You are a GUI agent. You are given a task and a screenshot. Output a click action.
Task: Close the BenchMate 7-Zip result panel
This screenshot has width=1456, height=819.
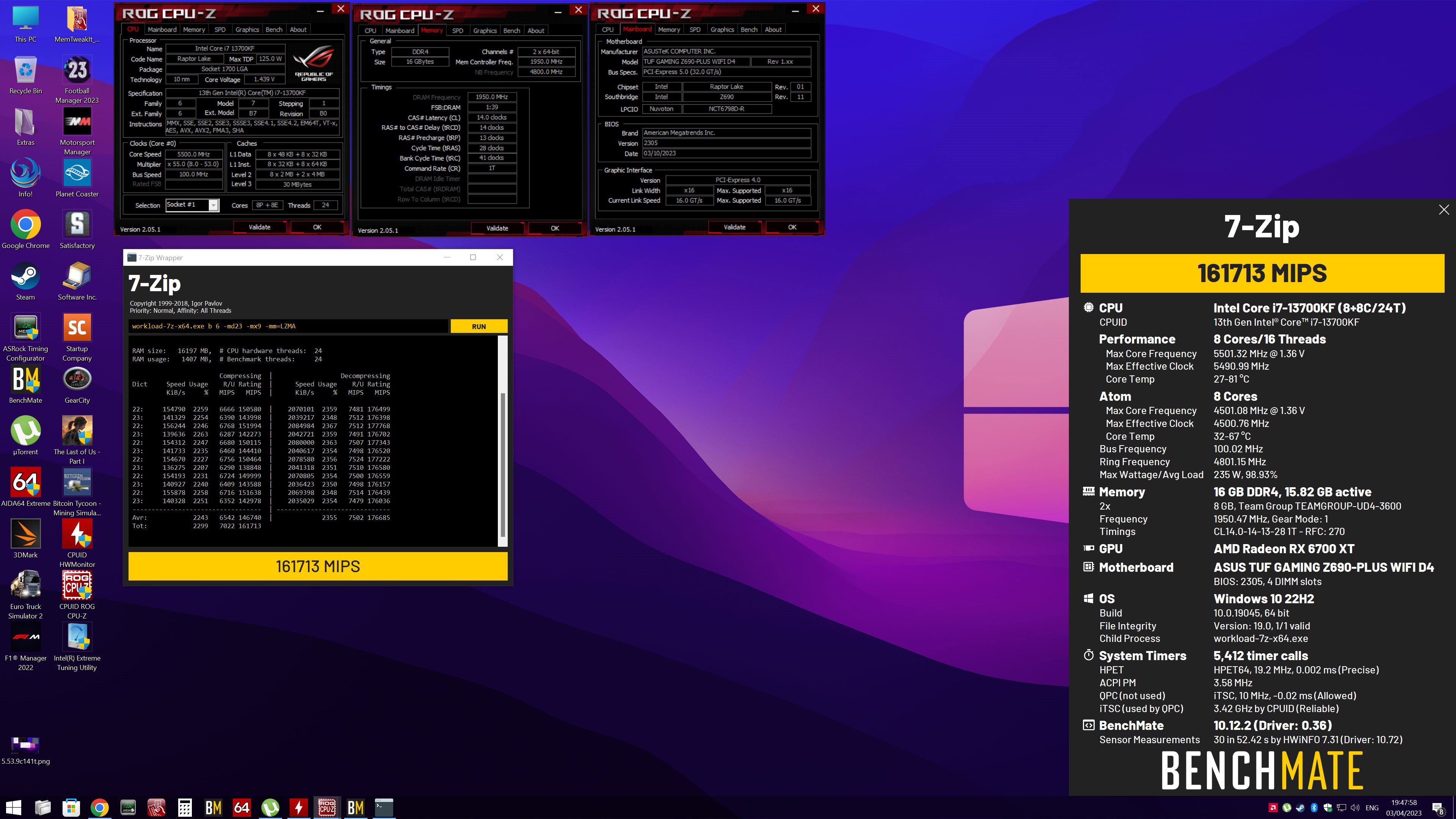click(x=1443, y=210)
